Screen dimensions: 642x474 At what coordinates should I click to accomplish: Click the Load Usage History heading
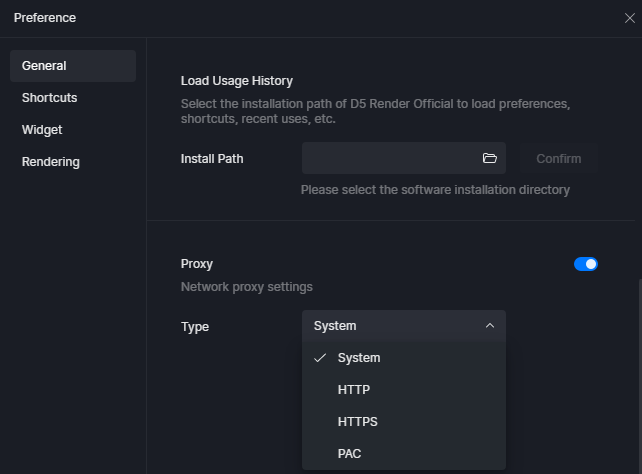pyautogui.click(x=237, y=81)
